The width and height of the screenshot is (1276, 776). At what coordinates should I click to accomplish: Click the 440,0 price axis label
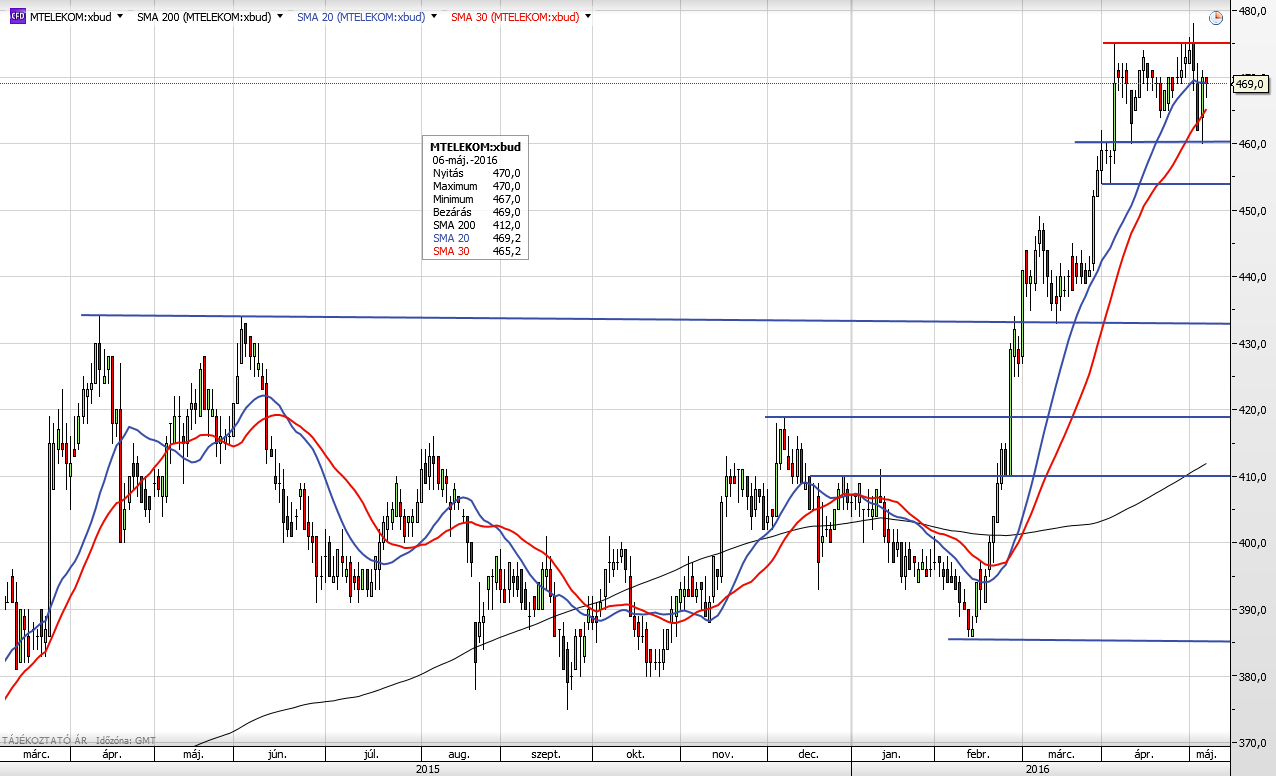[1253, 277]
